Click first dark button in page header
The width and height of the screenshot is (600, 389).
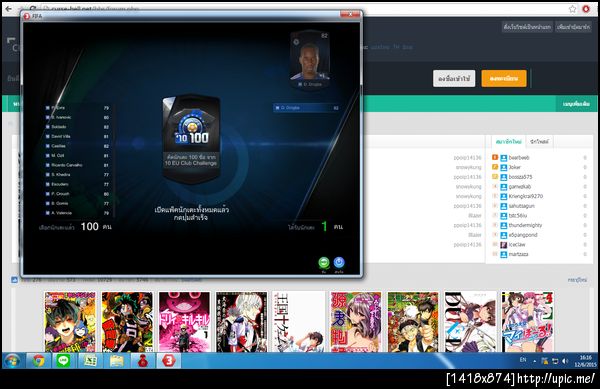527,27
